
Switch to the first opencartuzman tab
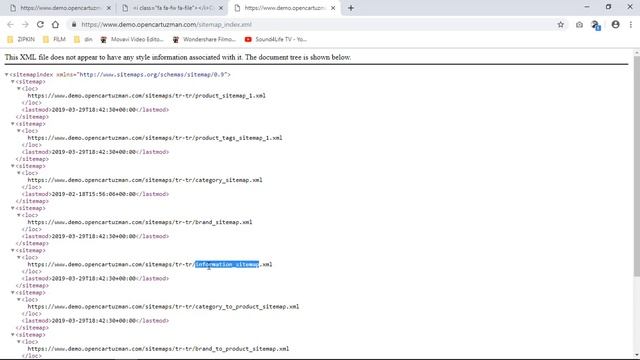[x=60, y=8]
